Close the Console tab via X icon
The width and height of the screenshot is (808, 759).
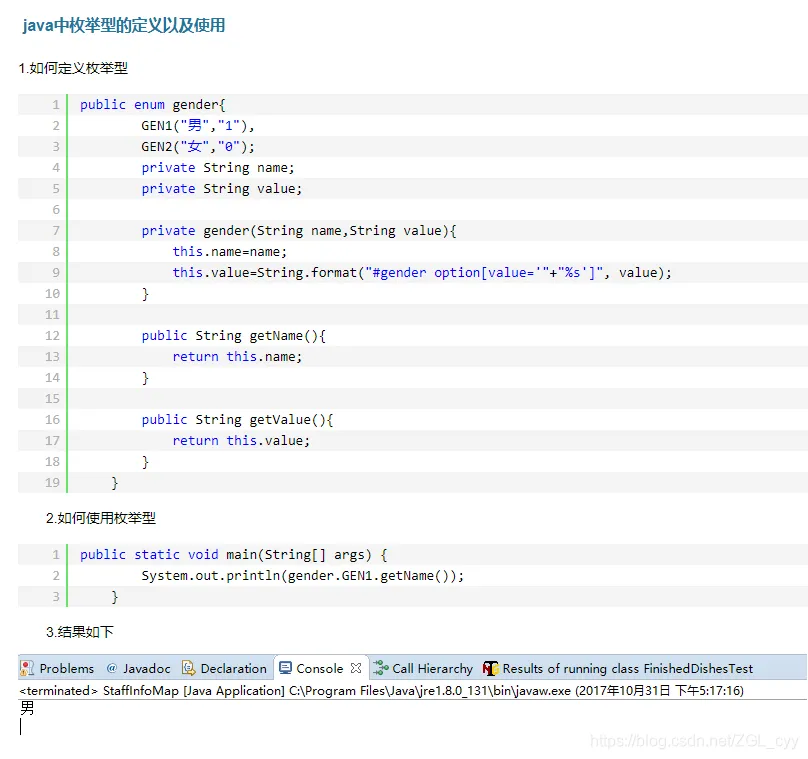[356, 668]
